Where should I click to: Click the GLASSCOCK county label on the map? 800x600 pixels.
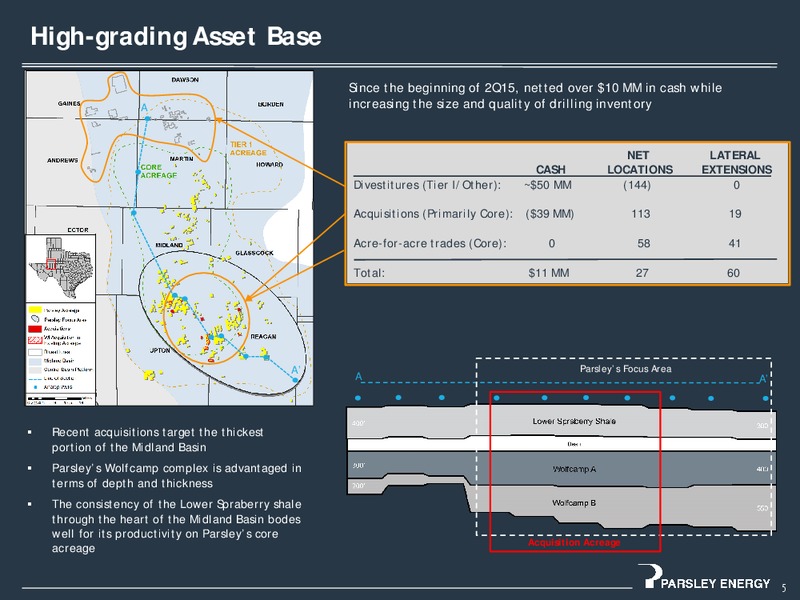click(x=254, y=253)
